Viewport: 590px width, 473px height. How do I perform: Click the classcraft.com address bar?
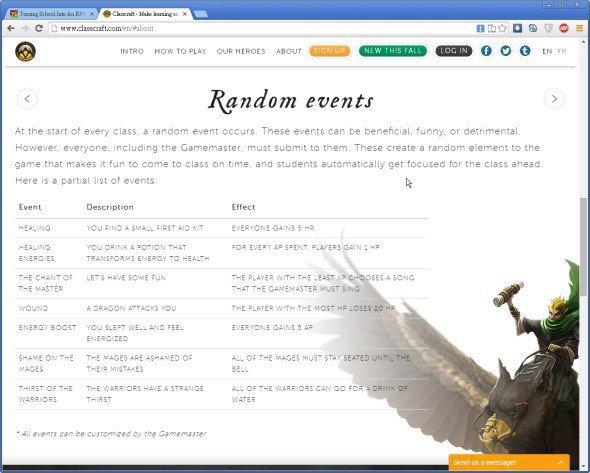click(263, 28)
